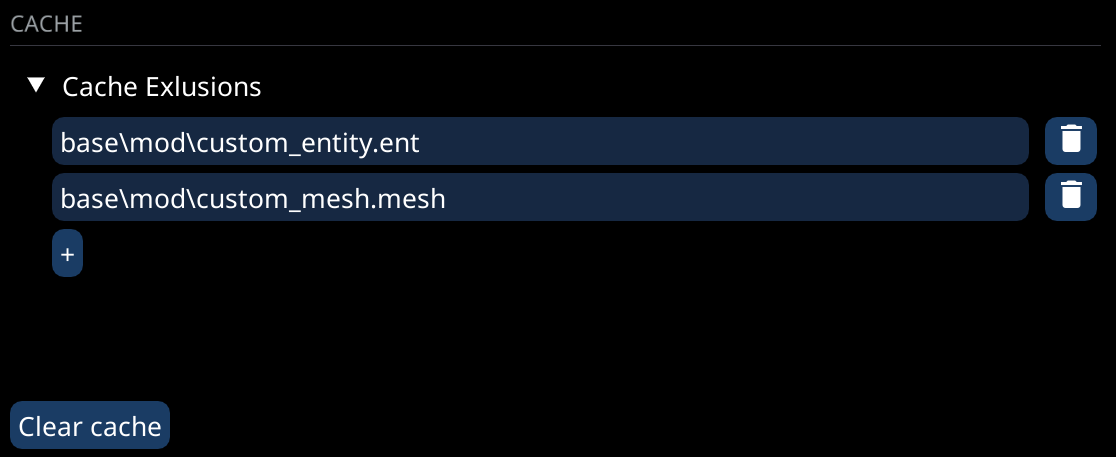
Task: Select the CACHE section header
Action: [x=46, y=25]
